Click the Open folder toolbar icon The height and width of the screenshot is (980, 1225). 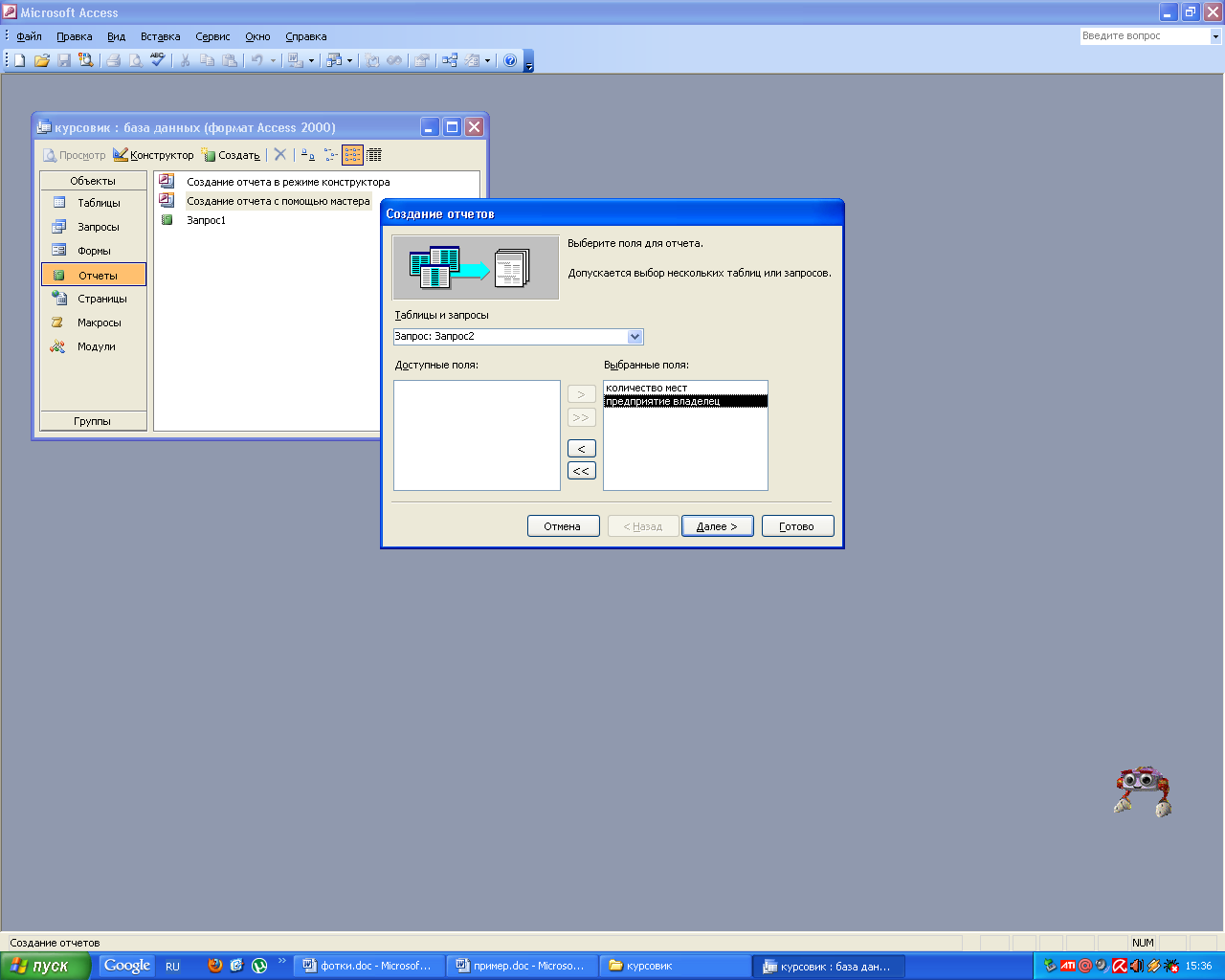(41, 60)
